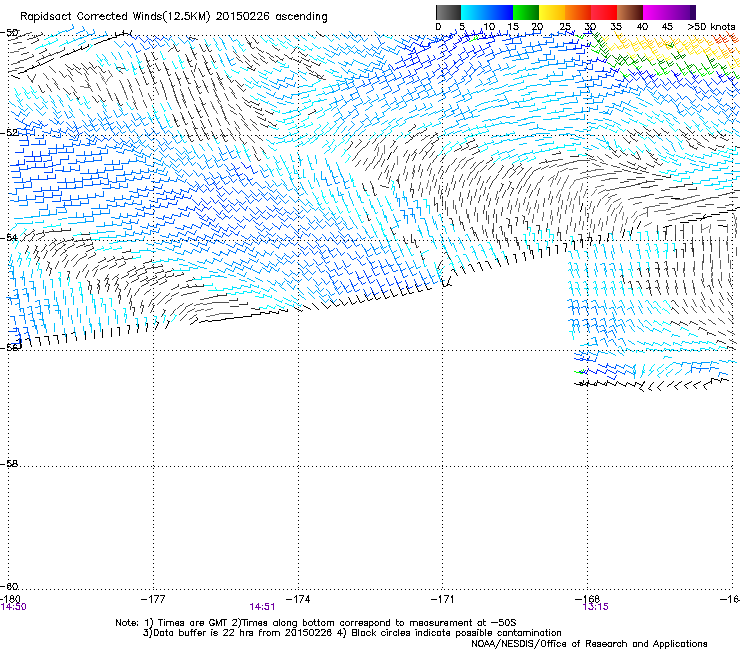Click the legend tick label '35'
The image size is (740, 650).
(x=616, y=27)
